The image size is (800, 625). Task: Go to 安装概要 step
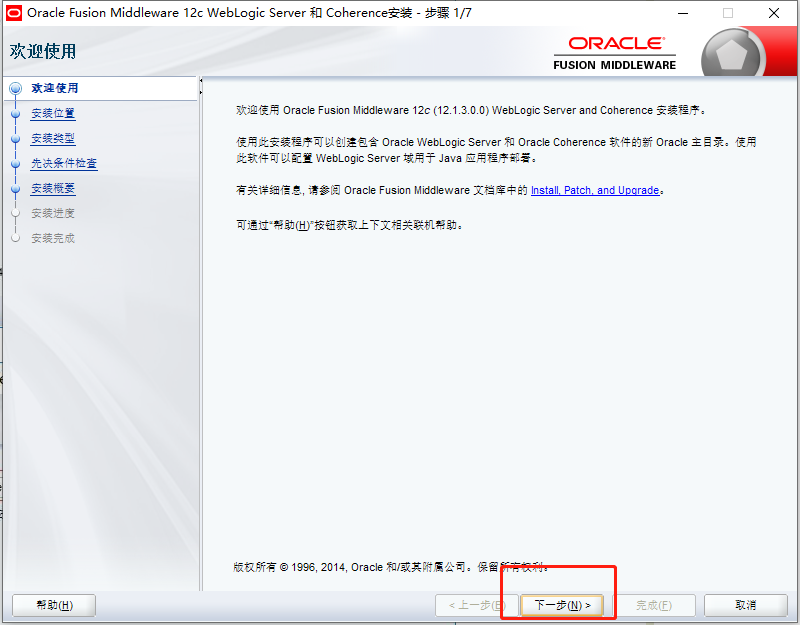coord(53,188)
